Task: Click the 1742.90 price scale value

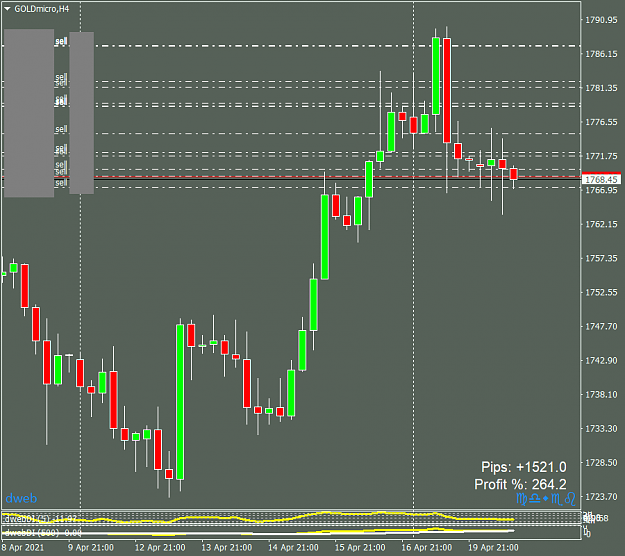Action: click(x=601, y=360)
